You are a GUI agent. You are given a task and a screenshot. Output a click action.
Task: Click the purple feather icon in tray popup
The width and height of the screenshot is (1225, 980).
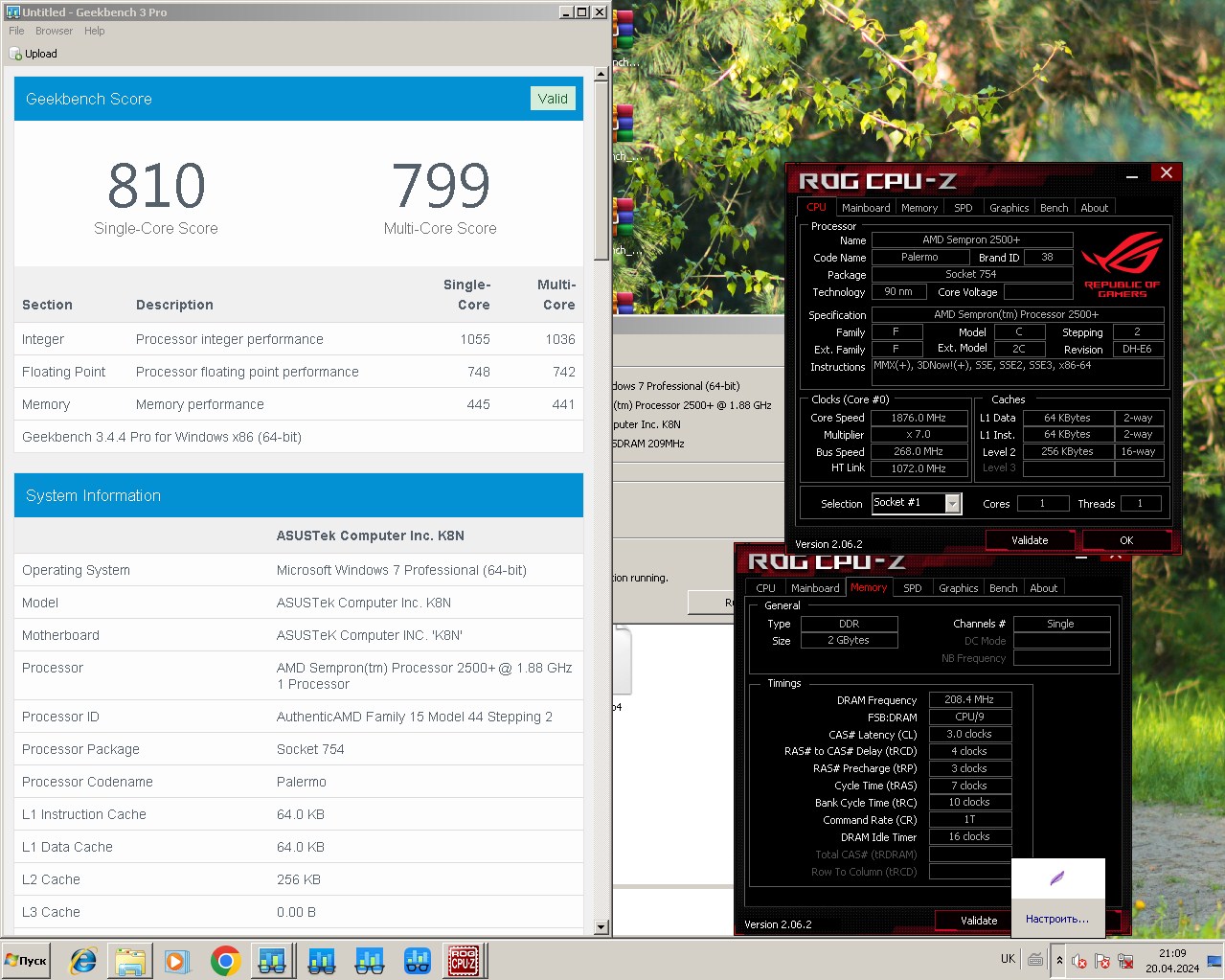coord(1057,878)
